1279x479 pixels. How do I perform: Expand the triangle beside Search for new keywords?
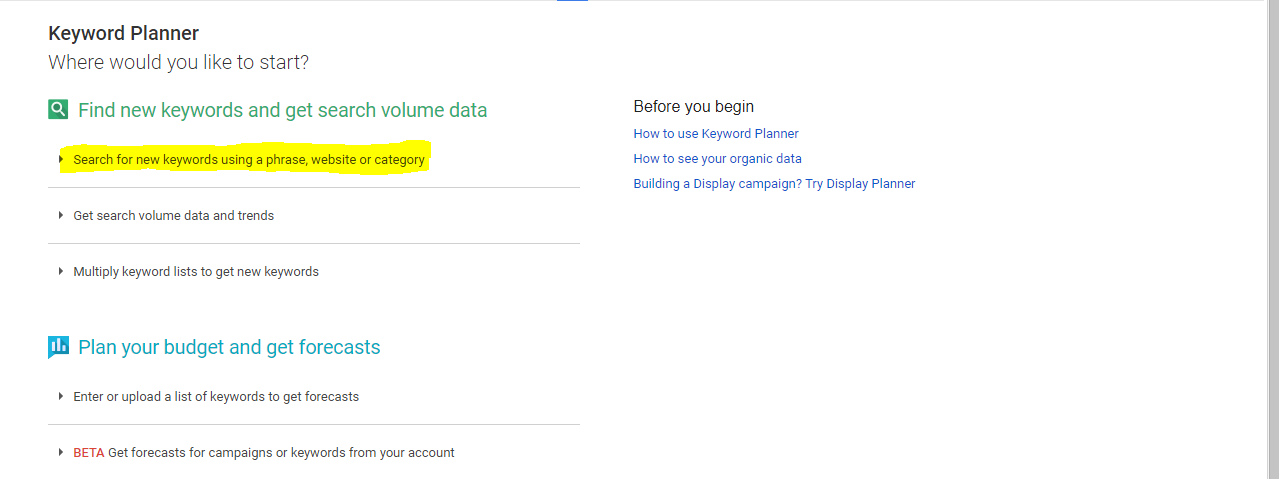pyautogui.click(x=61, y=160)
